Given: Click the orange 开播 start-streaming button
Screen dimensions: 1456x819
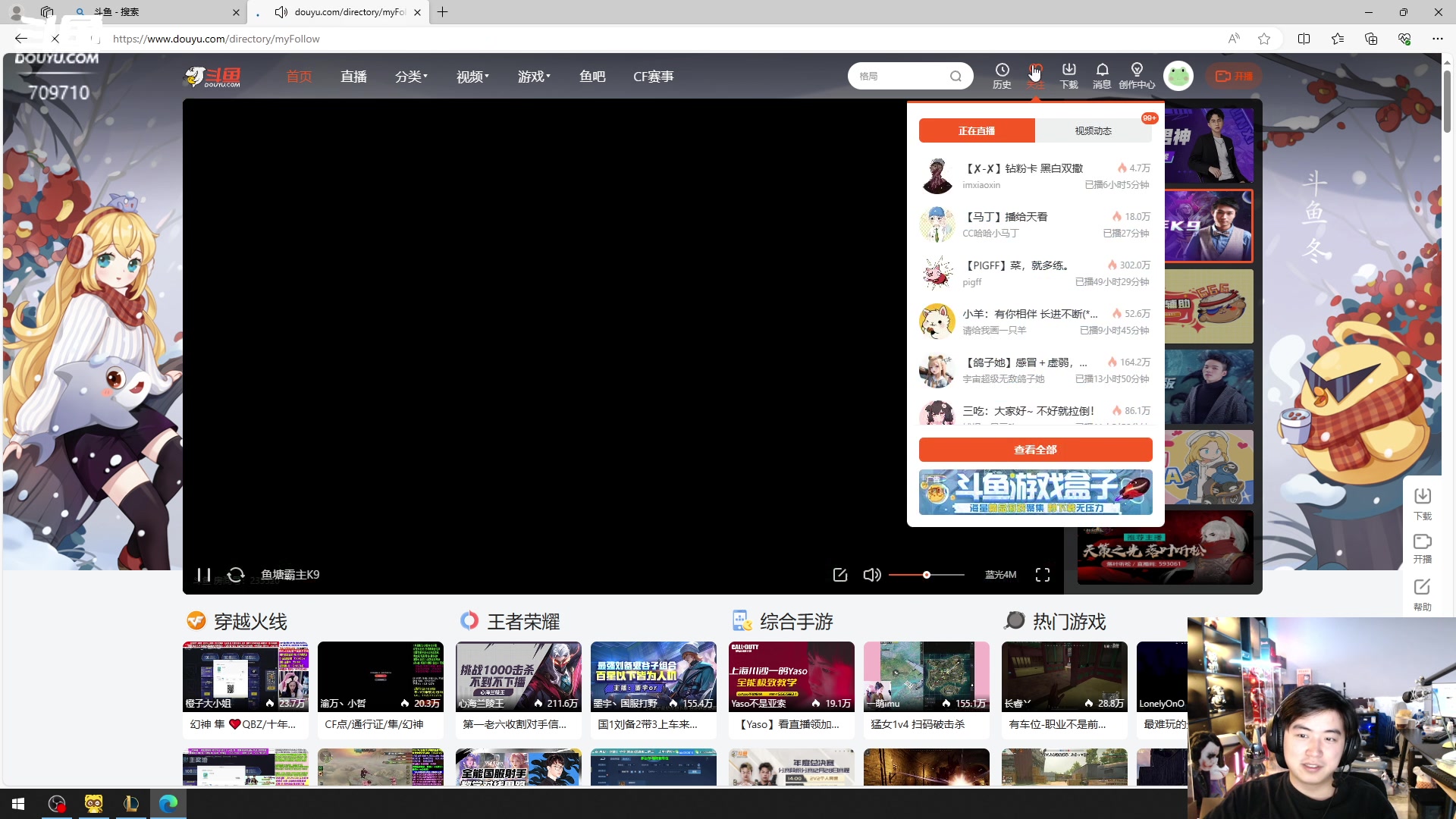Looking at the screenshot, I should point(1234,76).
